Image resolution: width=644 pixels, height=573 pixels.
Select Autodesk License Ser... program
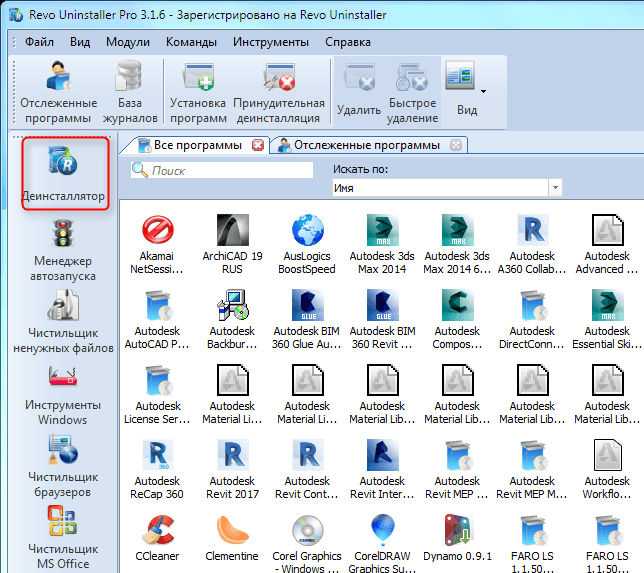tap(156, 395)
